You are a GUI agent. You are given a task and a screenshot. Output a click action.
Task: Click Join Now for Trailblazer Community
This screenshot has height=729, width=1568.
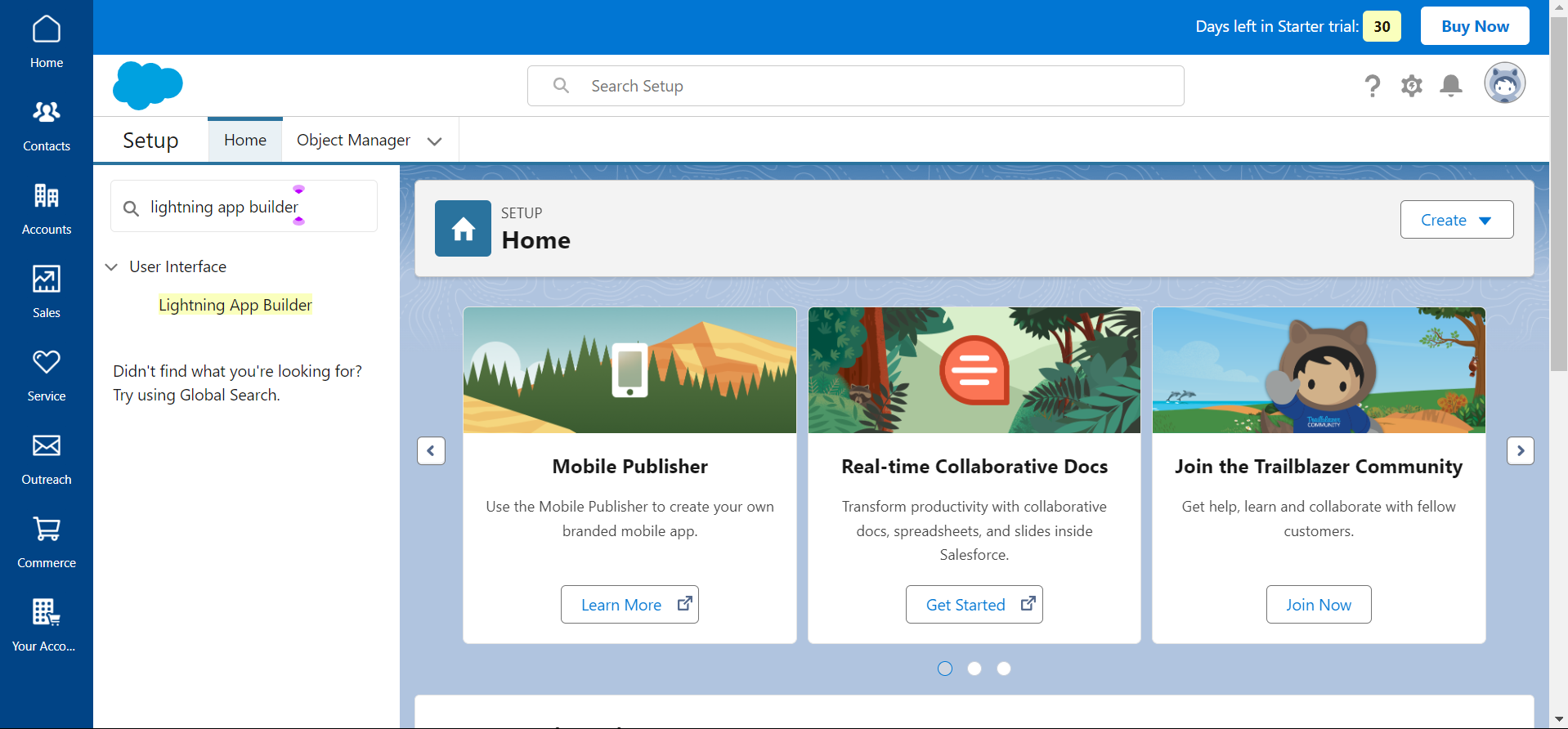[x=1319, y=605]
